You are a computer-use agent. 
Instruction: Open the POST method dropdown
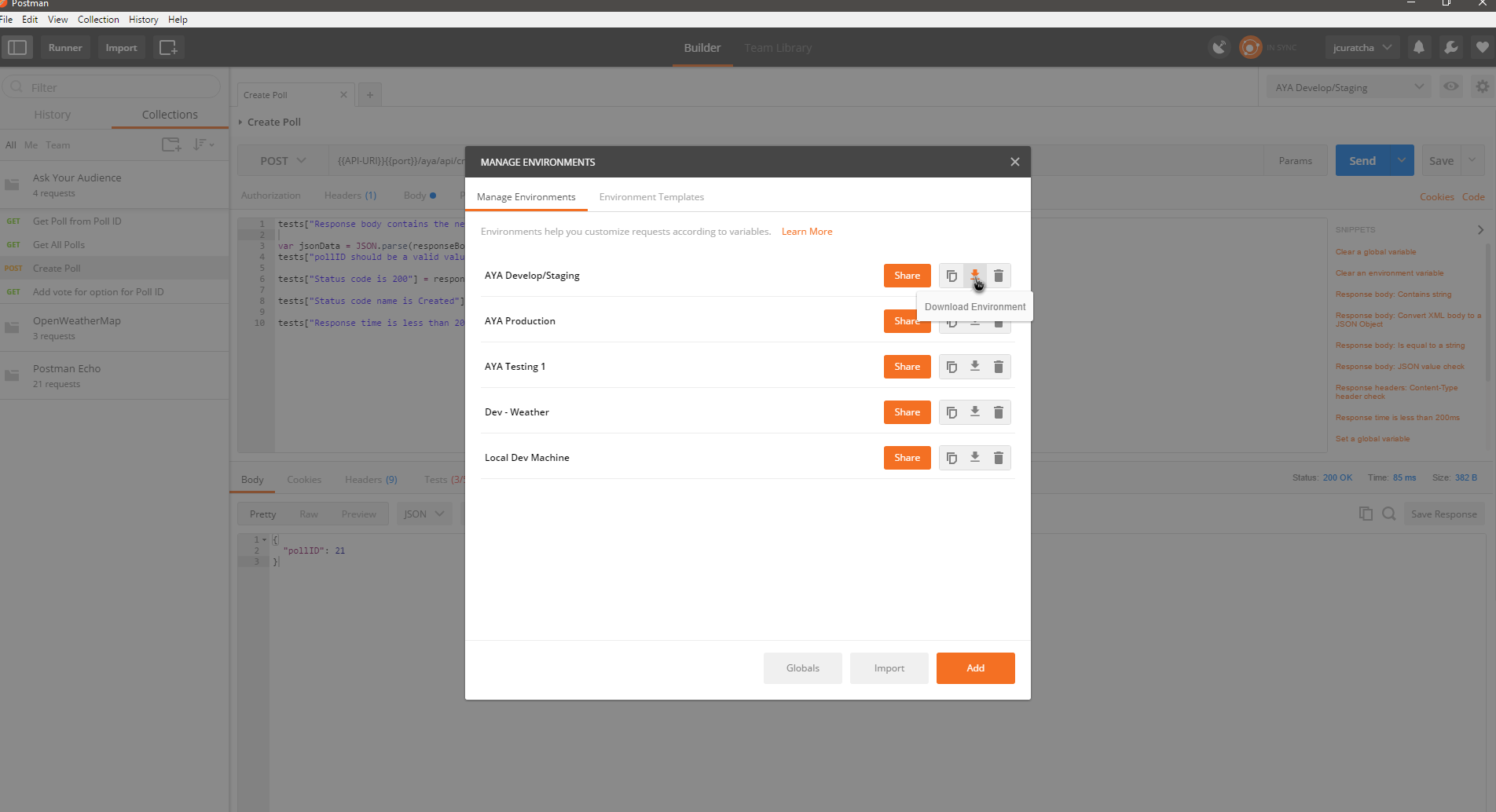pos(283,161)
